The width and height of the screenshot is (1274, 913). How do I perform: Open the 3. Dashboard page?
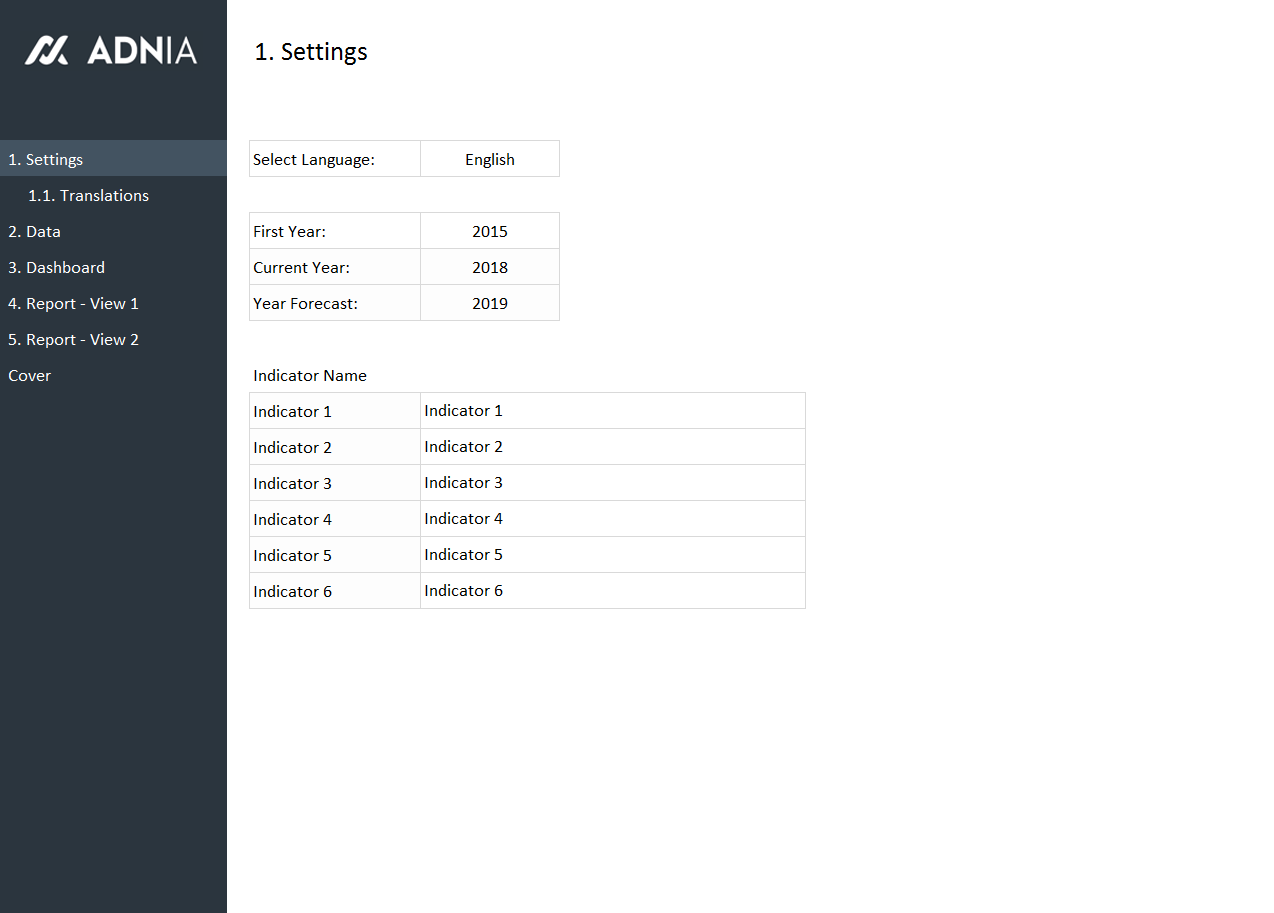coord(57,267)
